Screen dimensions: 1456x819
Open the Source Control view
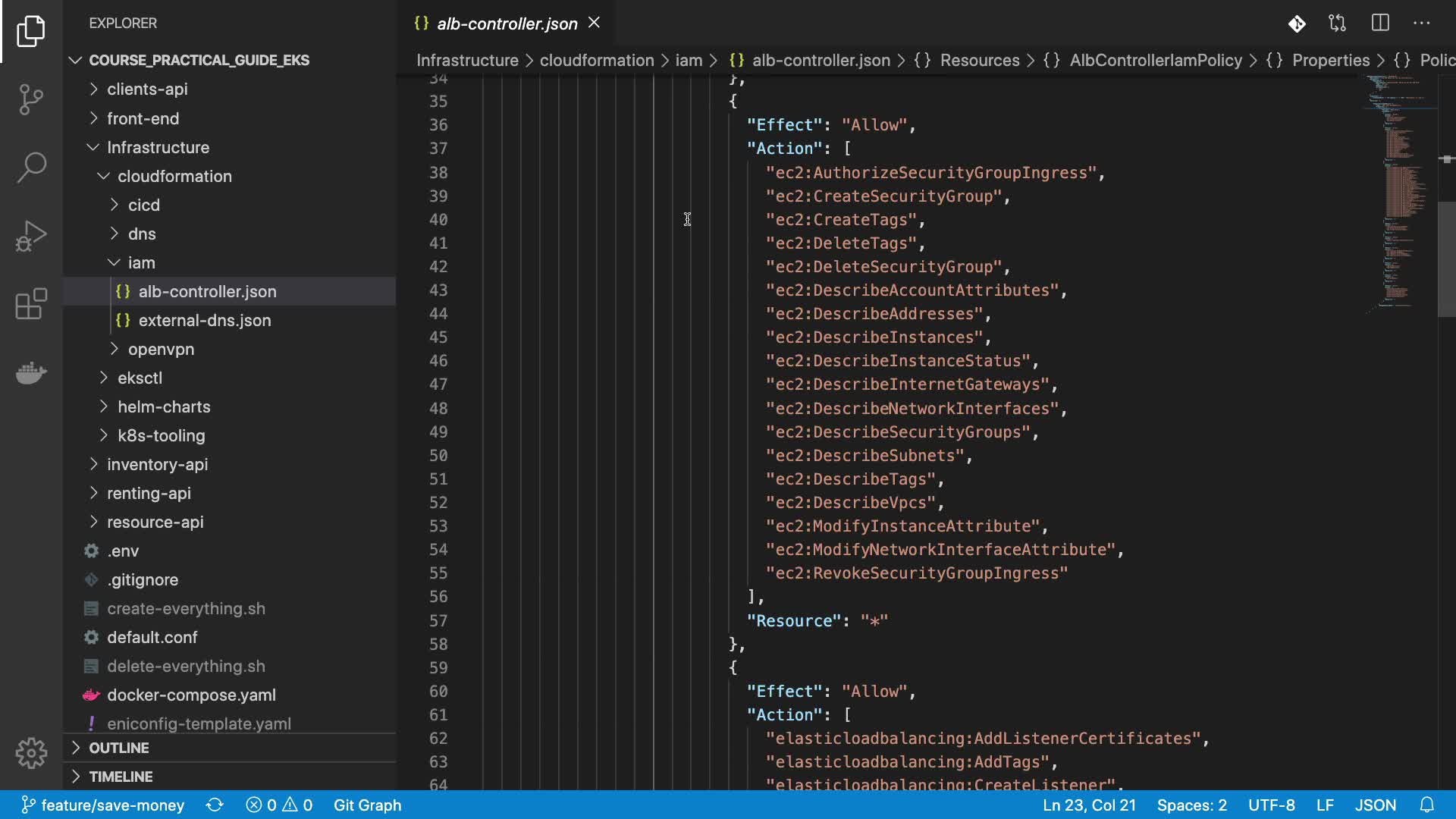click(31, 99)
